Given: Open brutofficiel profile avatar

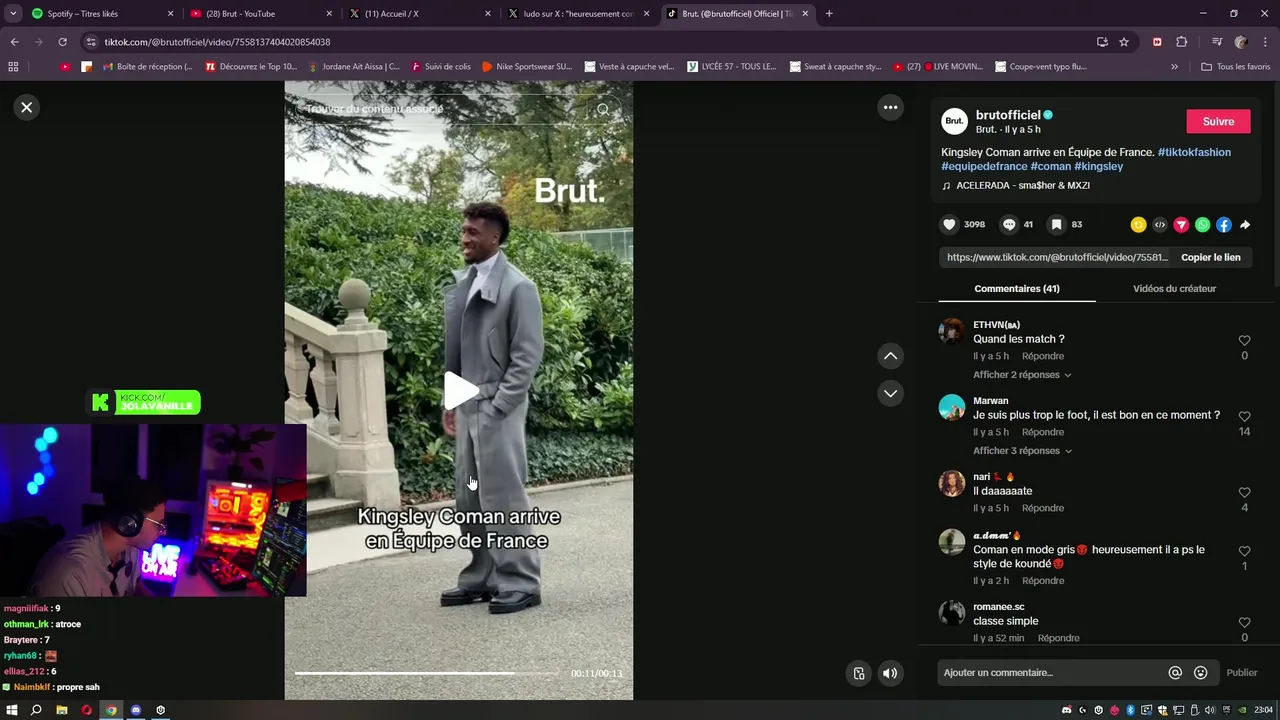Looking at the screenshot, I should (954, 121).
